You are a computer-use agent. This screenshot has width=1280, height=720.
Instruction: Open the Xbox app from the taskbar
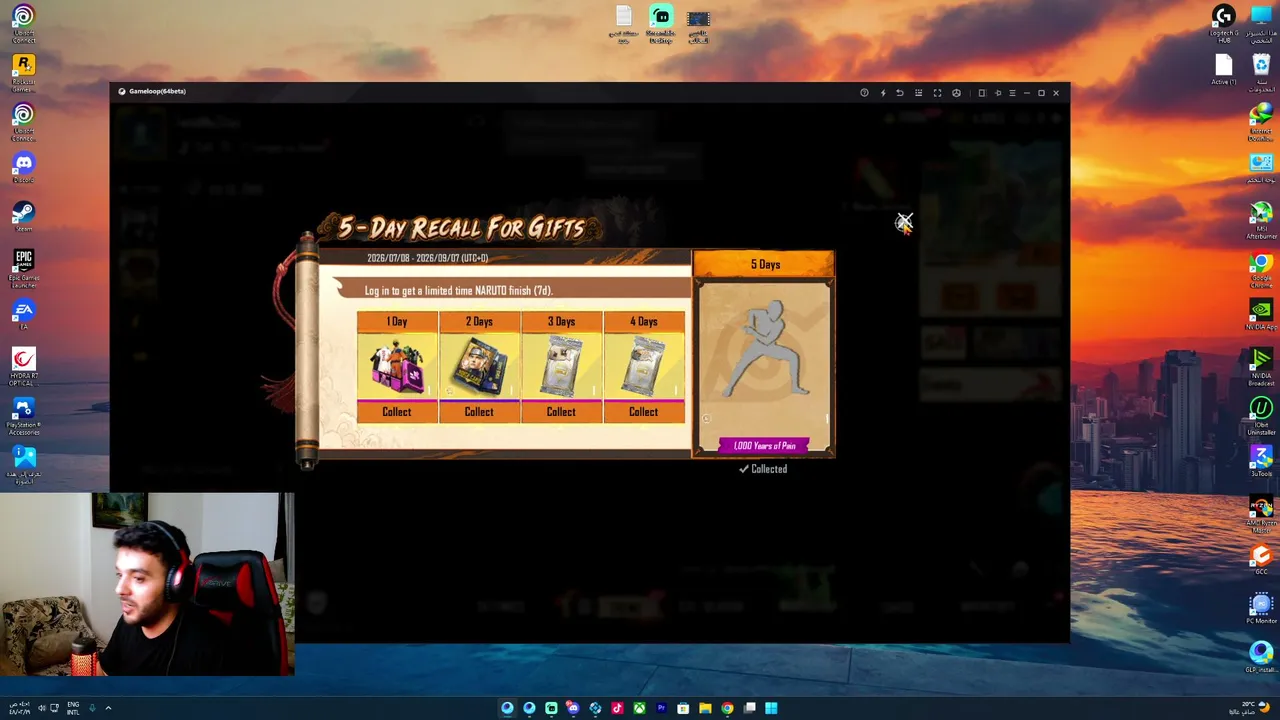[639, 708]
